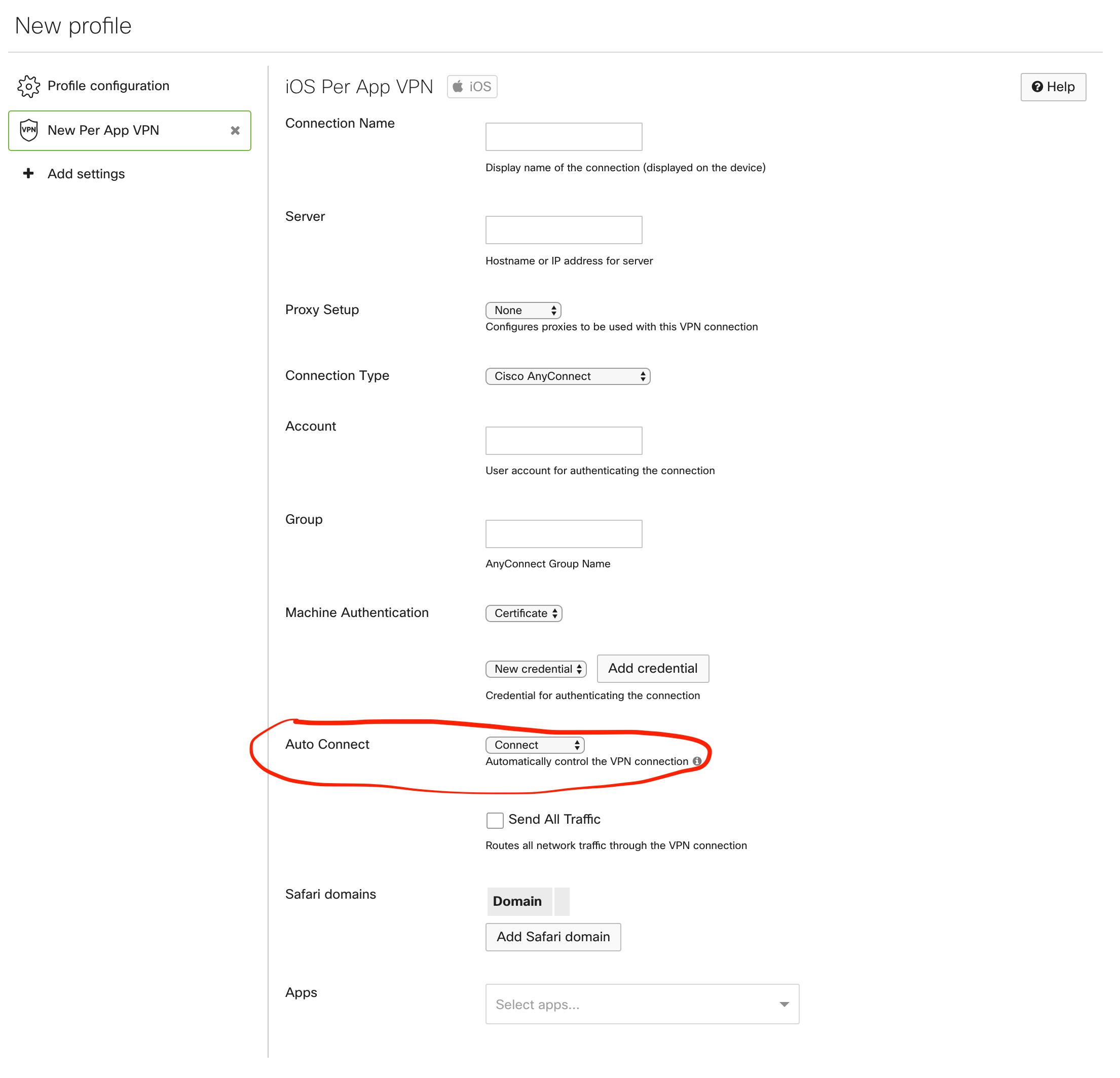This screenshot has height=1078, width=1120.
Task: Select Profile configuration in the sidebar
Action: coord(108,86)
